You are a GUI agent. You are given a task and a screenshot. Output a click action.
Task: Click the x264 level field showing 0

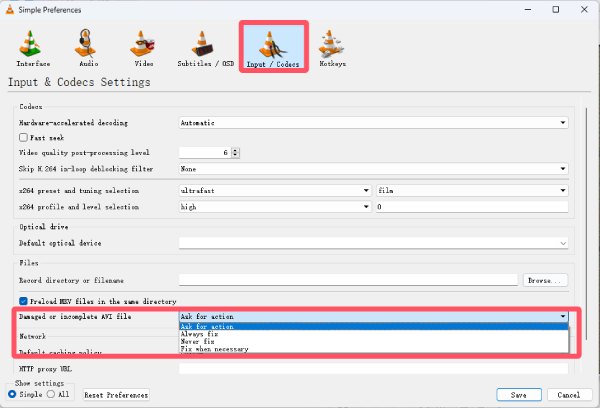tap(472, 207)
